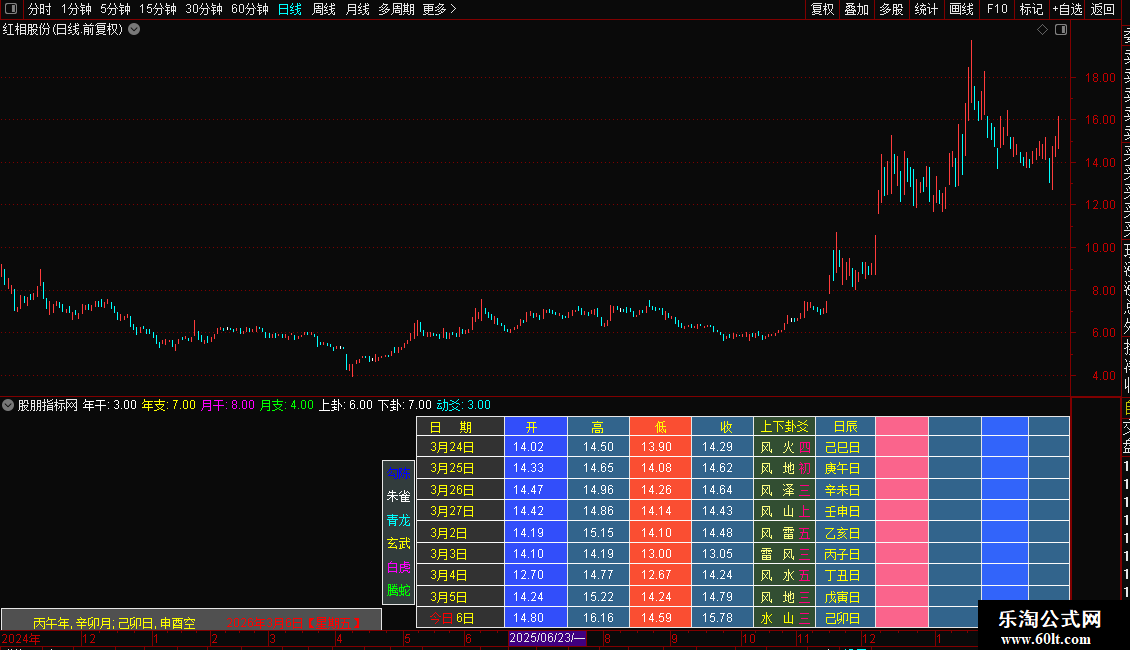Select the 3月3日 date cell
The width and height of the screenshot is (1130, 650).
point(461,553)
